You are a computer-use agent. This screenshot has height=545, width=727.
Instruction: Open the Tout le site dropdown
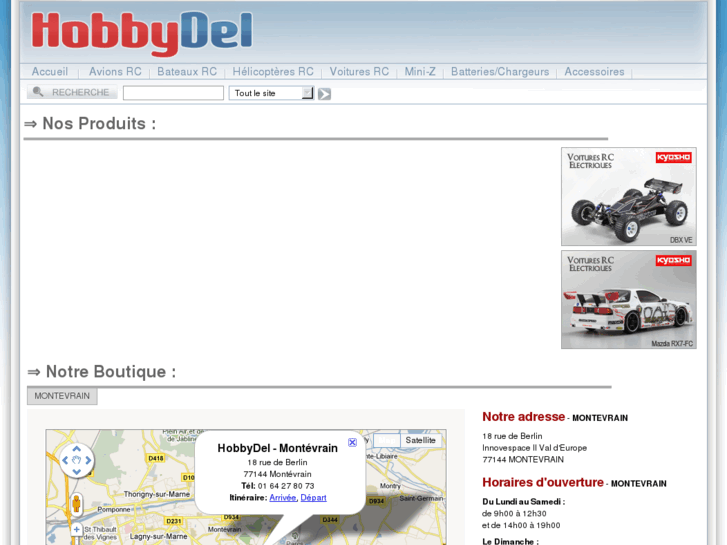271,93
